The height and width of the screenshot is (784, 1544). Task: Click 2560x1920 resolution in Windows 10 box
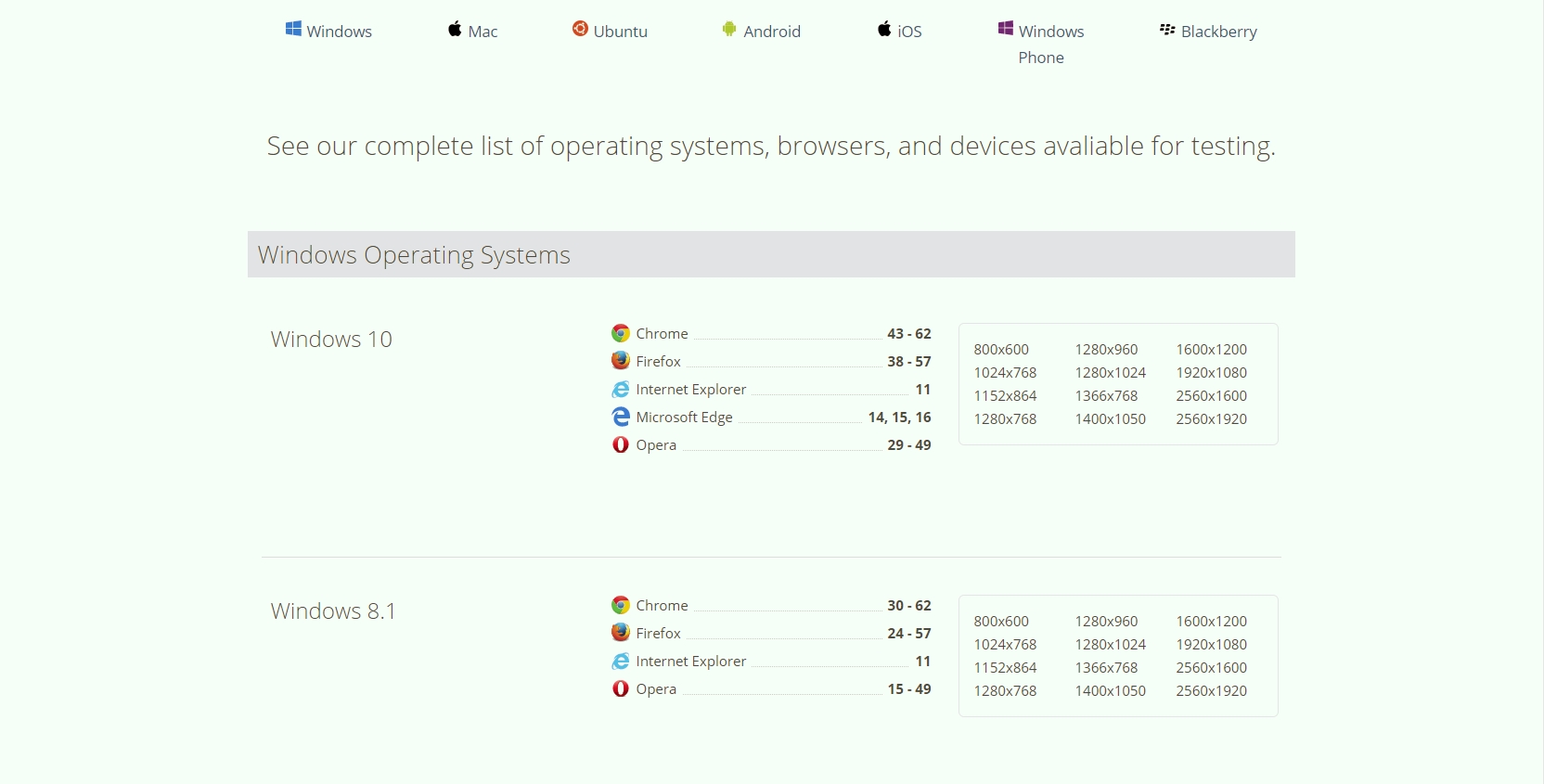pyautogui.click(x=1212, y=419)
